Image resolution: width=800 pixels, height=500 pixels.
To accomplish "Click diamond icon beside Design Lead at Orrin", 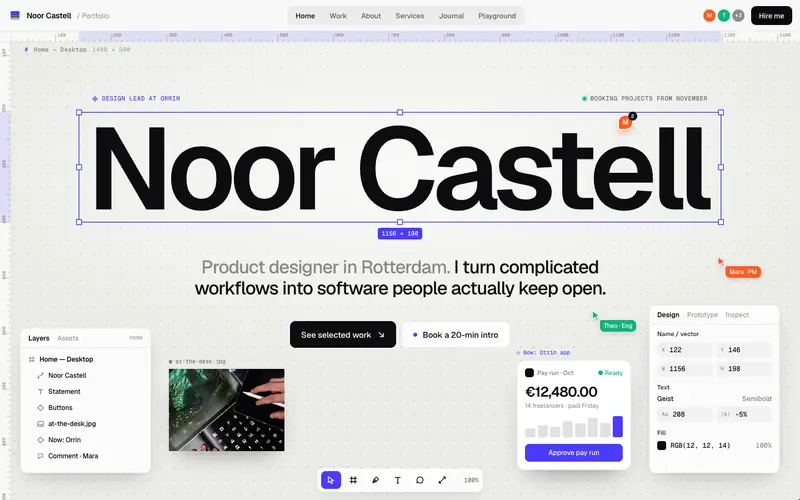I will point(95,98).
